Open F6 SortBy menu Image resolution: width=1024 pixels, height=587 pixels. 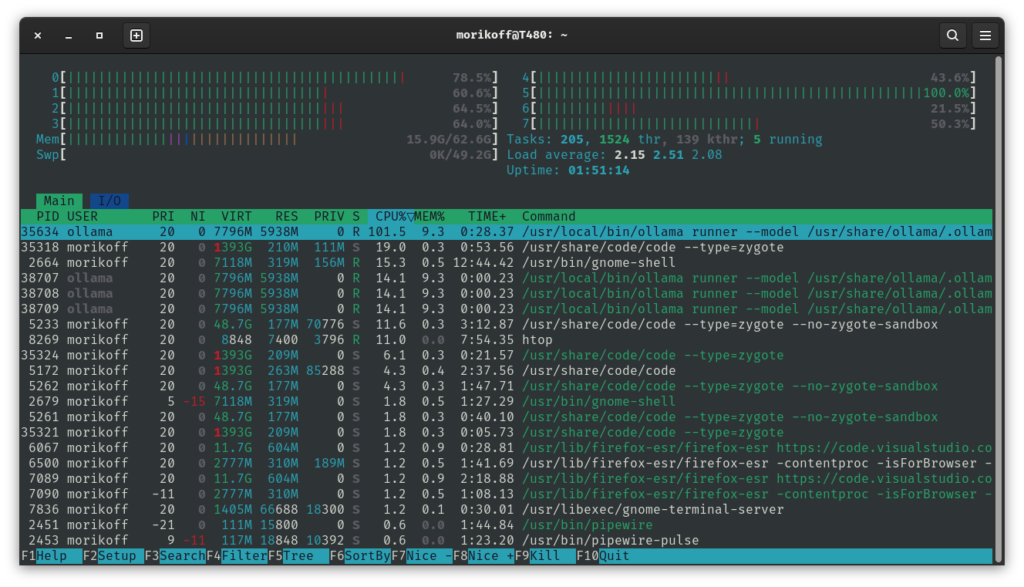point(360,556)
